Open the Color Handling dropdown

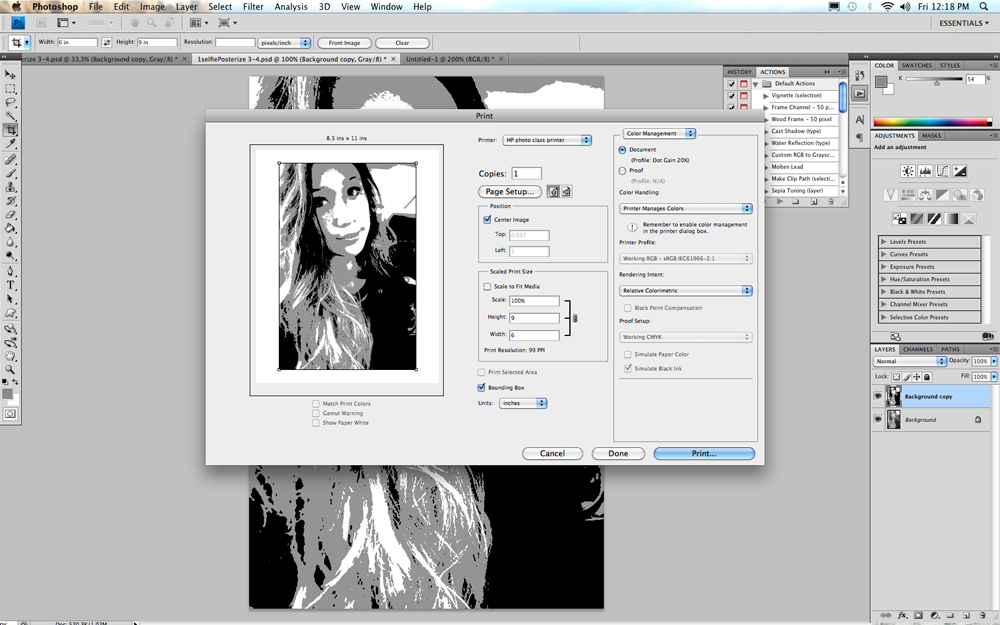pos(686,209)
